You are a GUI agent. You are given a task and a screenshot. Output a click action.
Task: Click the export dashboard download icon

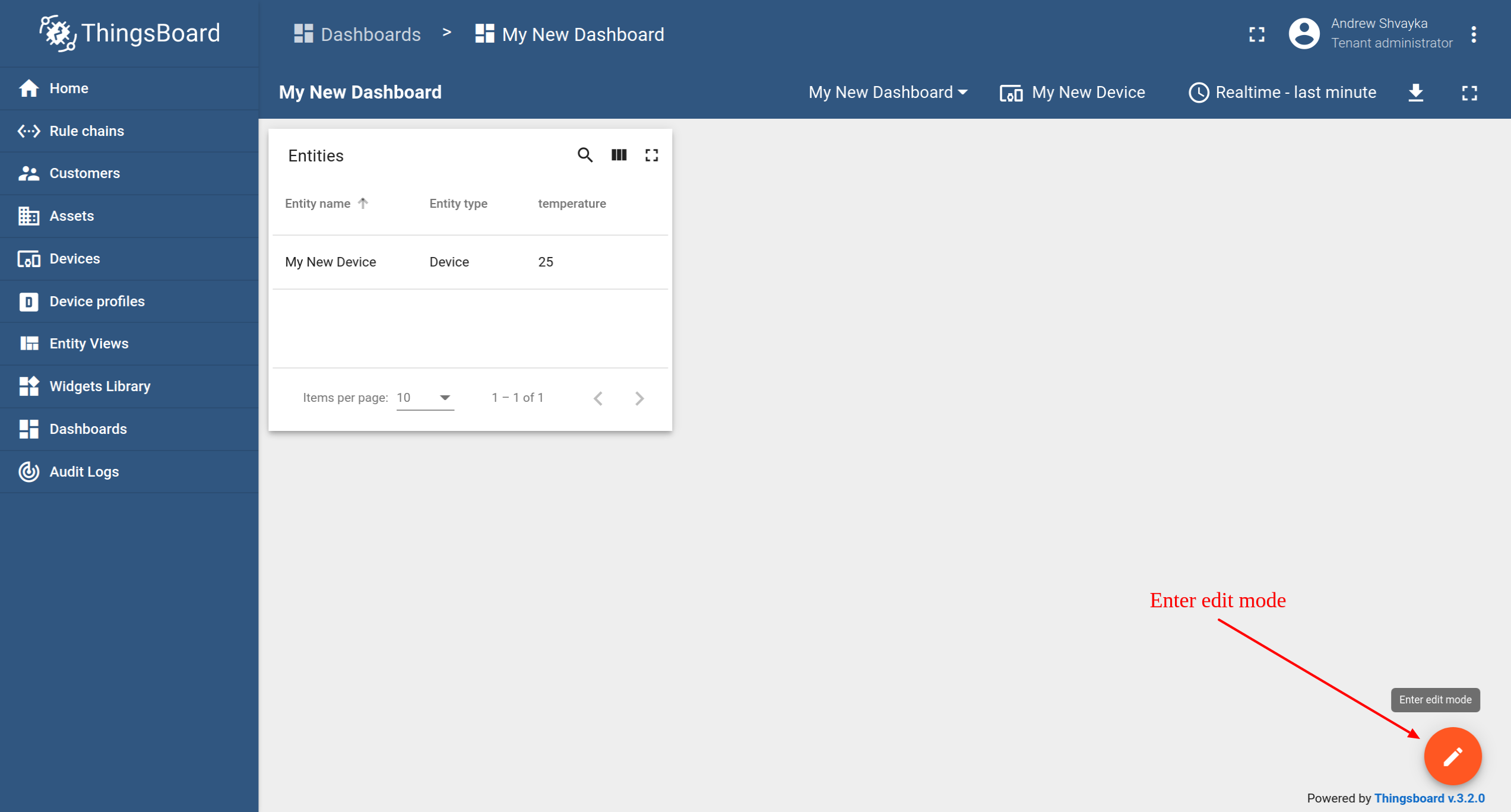pos(1415,93)
